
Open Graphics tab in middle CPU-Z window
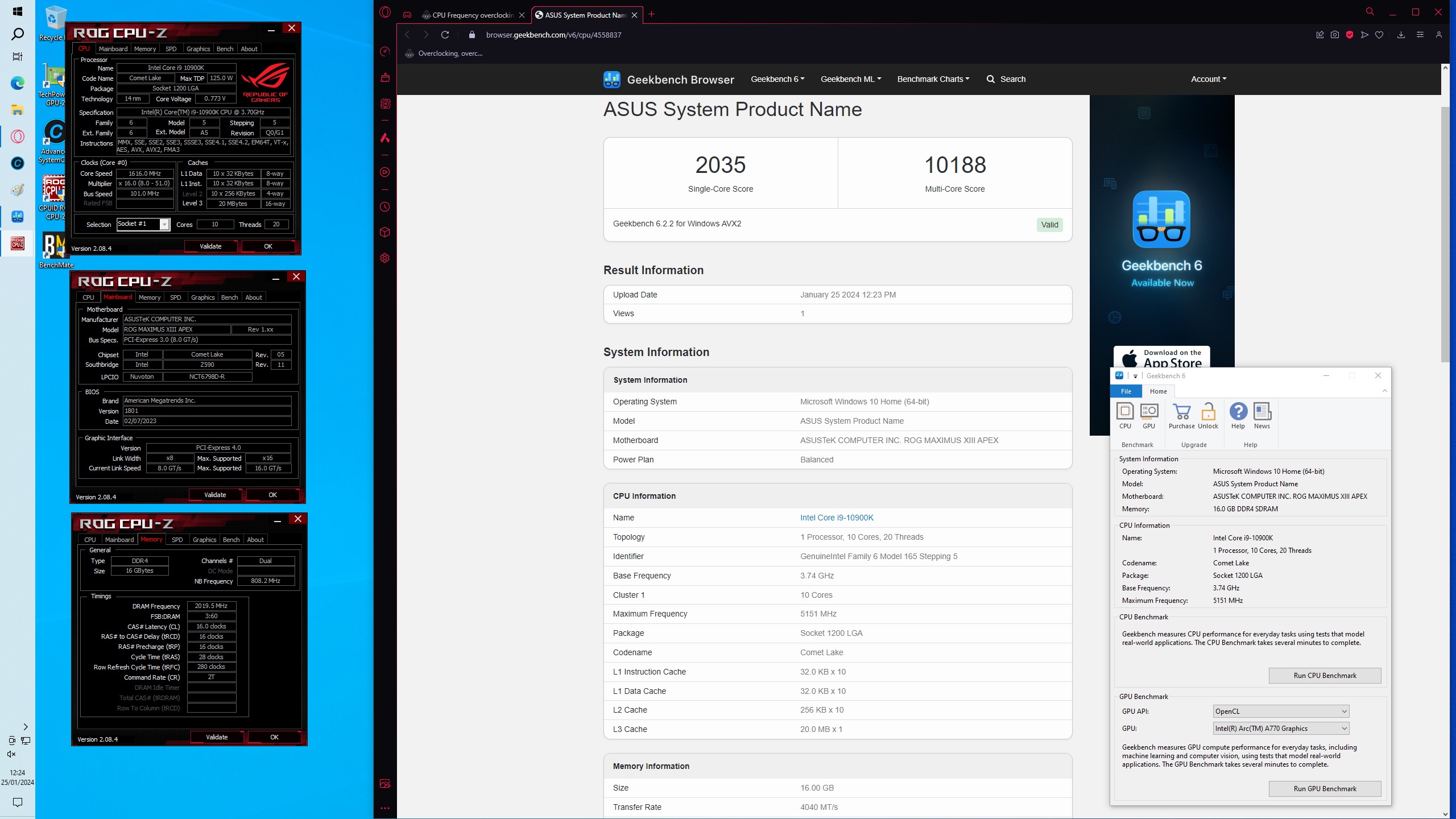[x=202, y=297]
